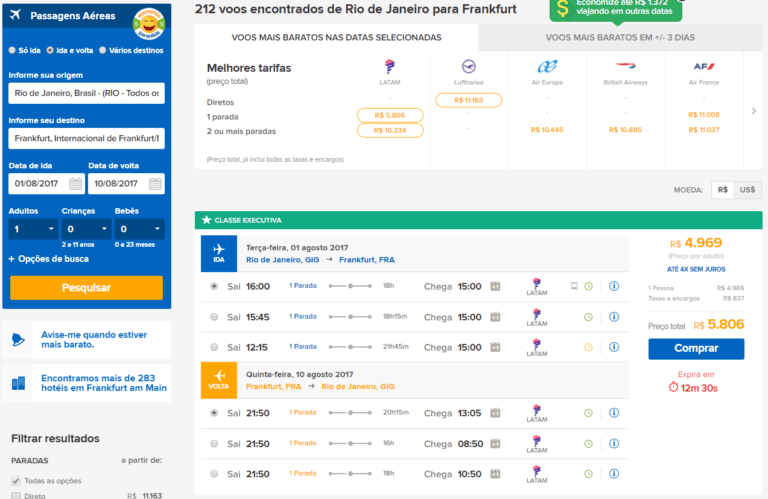
Task: Click hotel icon near Frankfurt hotels offer
Action: 19,383
